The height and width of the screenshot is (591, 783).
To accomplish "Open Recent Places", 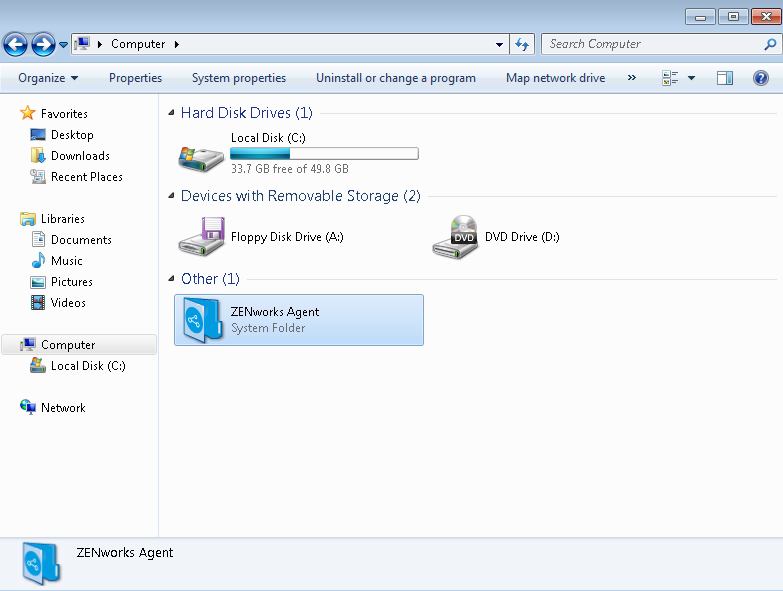I will click(x=86, y=177).
